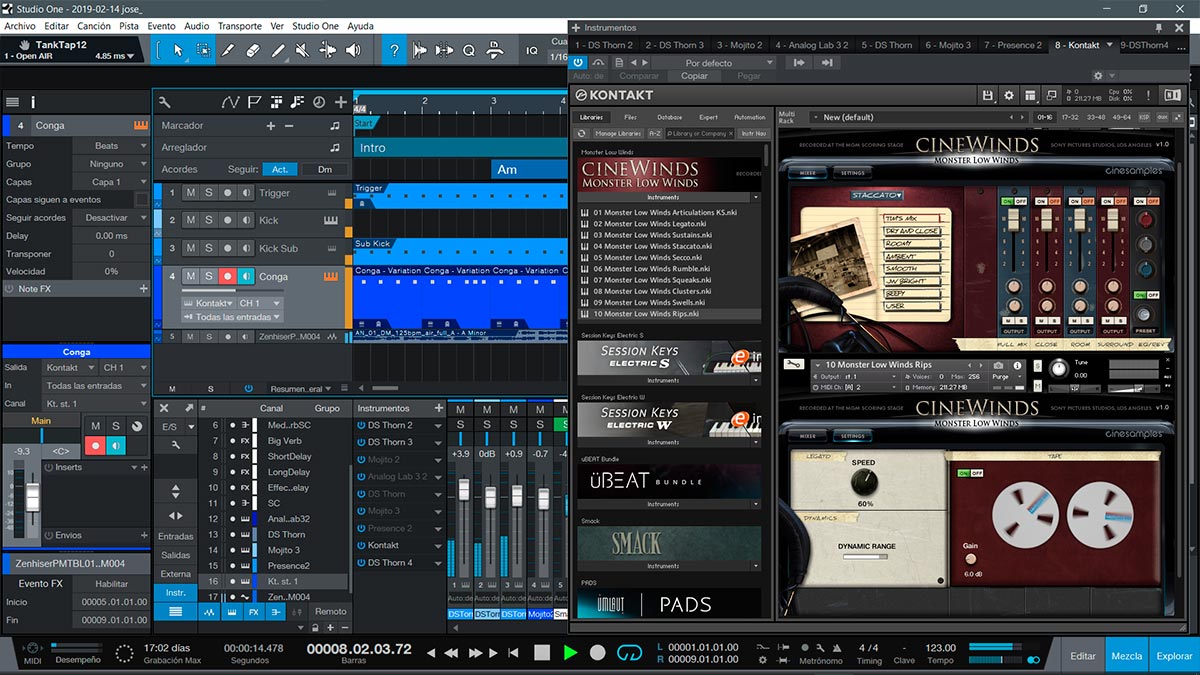Open Grupo Ninguno dropdown
1200x675 pixels.
(110, 164)
